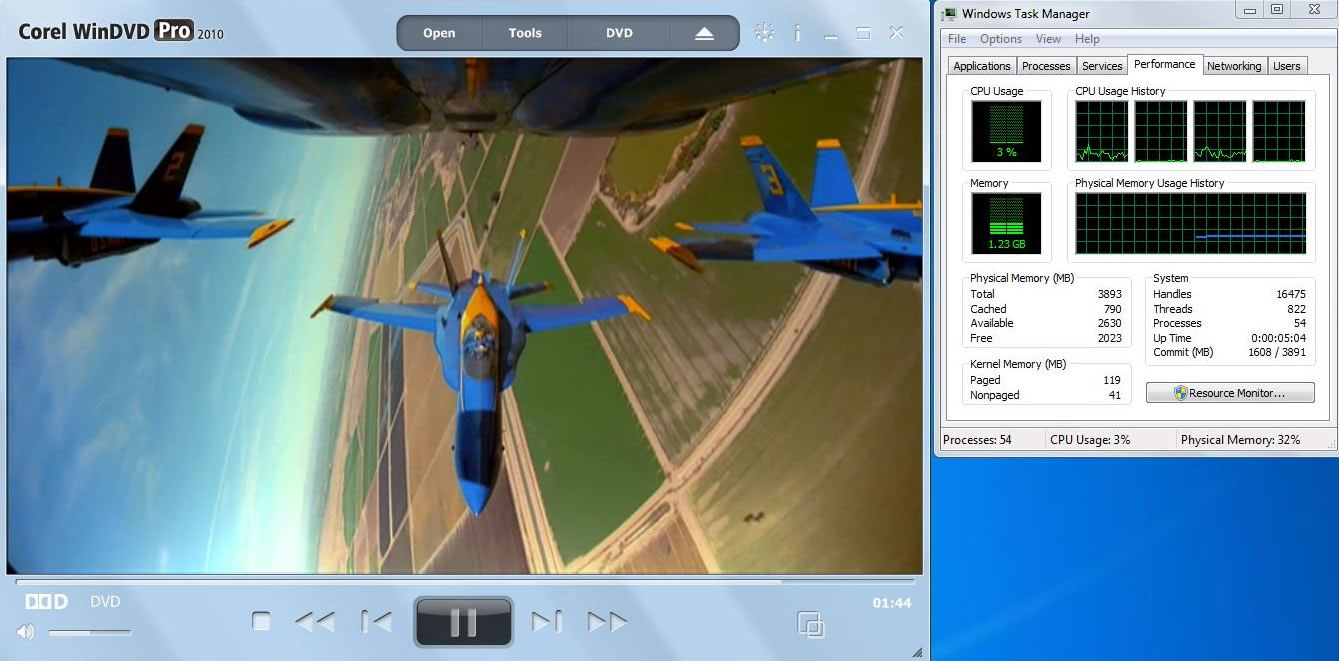Show WinDVD info icon

(797, 33)
